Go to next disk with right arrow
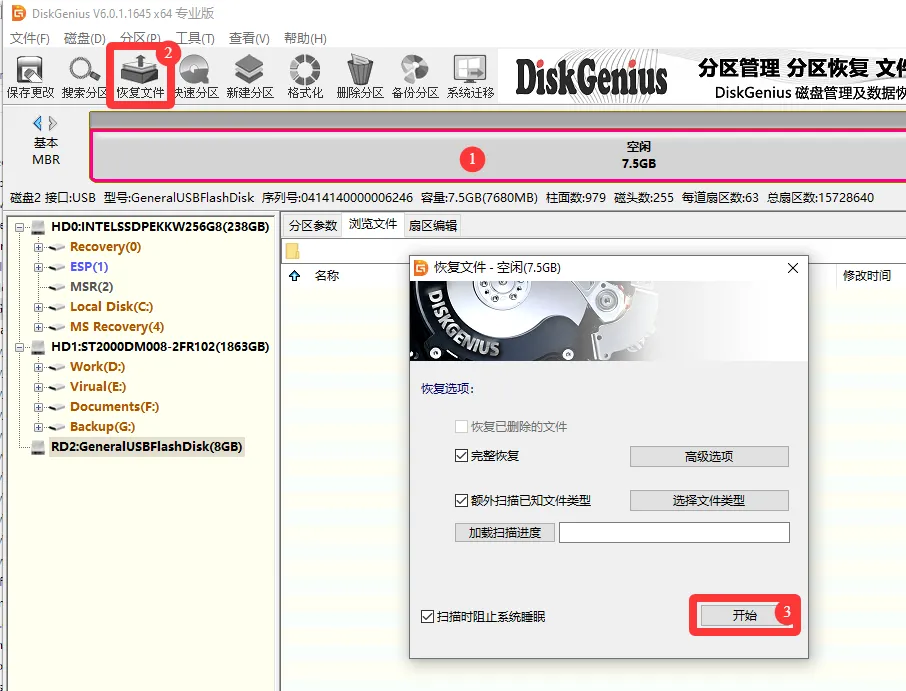The image size is (906, 691). click(x=53, y=123)
